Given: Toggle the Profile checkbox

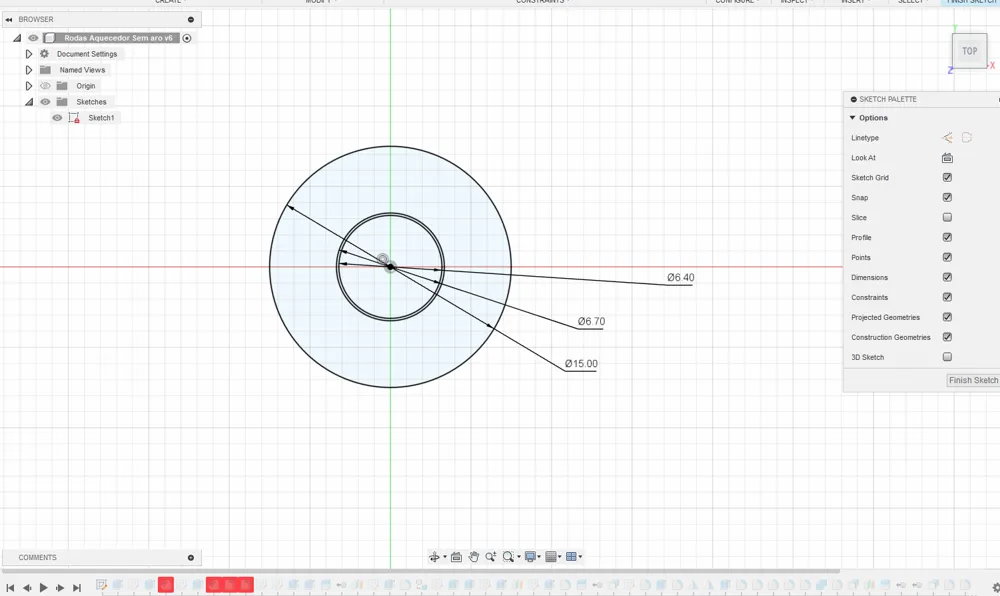Looking at the screenshot, I should 947,237.
